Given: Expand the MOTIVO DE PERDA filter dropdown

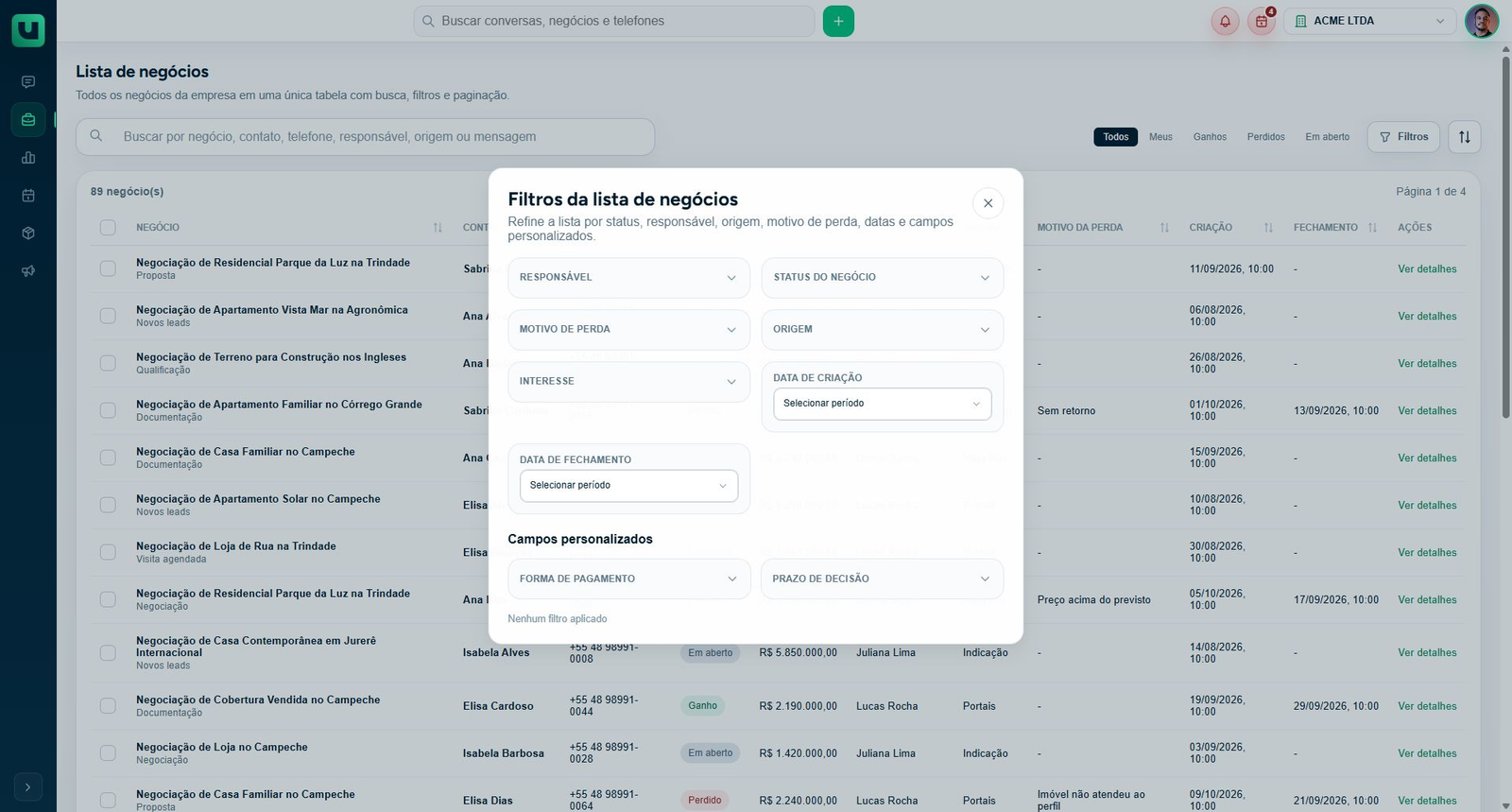Looking at the screenshot, I should click(x=628, y=330).
